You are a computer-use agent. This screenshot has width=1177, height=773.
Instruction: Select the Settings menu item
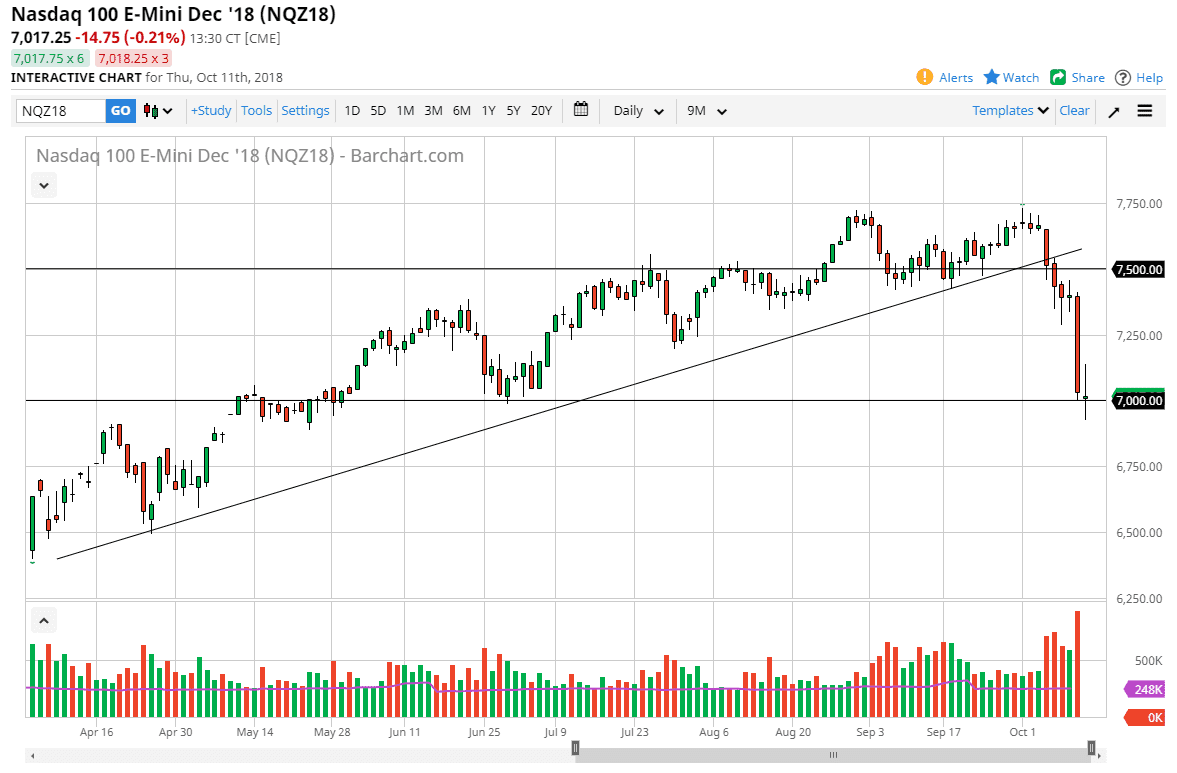305,111
